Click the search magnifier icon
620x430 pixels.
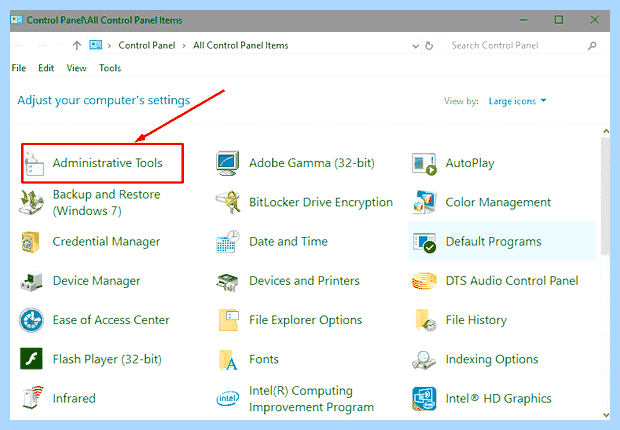(592, 45)
